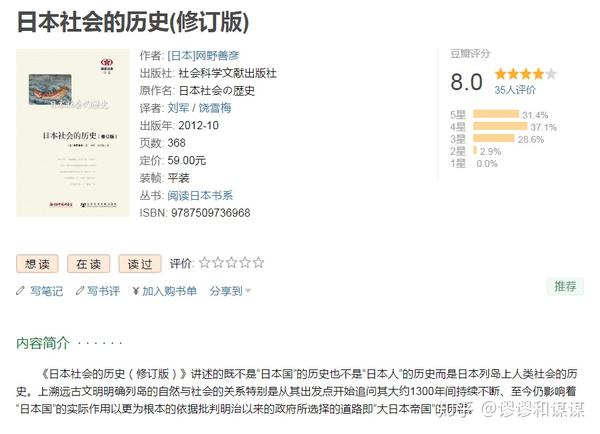Image resolution: width=600 pixels, height=434 pixels.
Task: Click the 豆瓣评分 label
Action: pos(470,54)
